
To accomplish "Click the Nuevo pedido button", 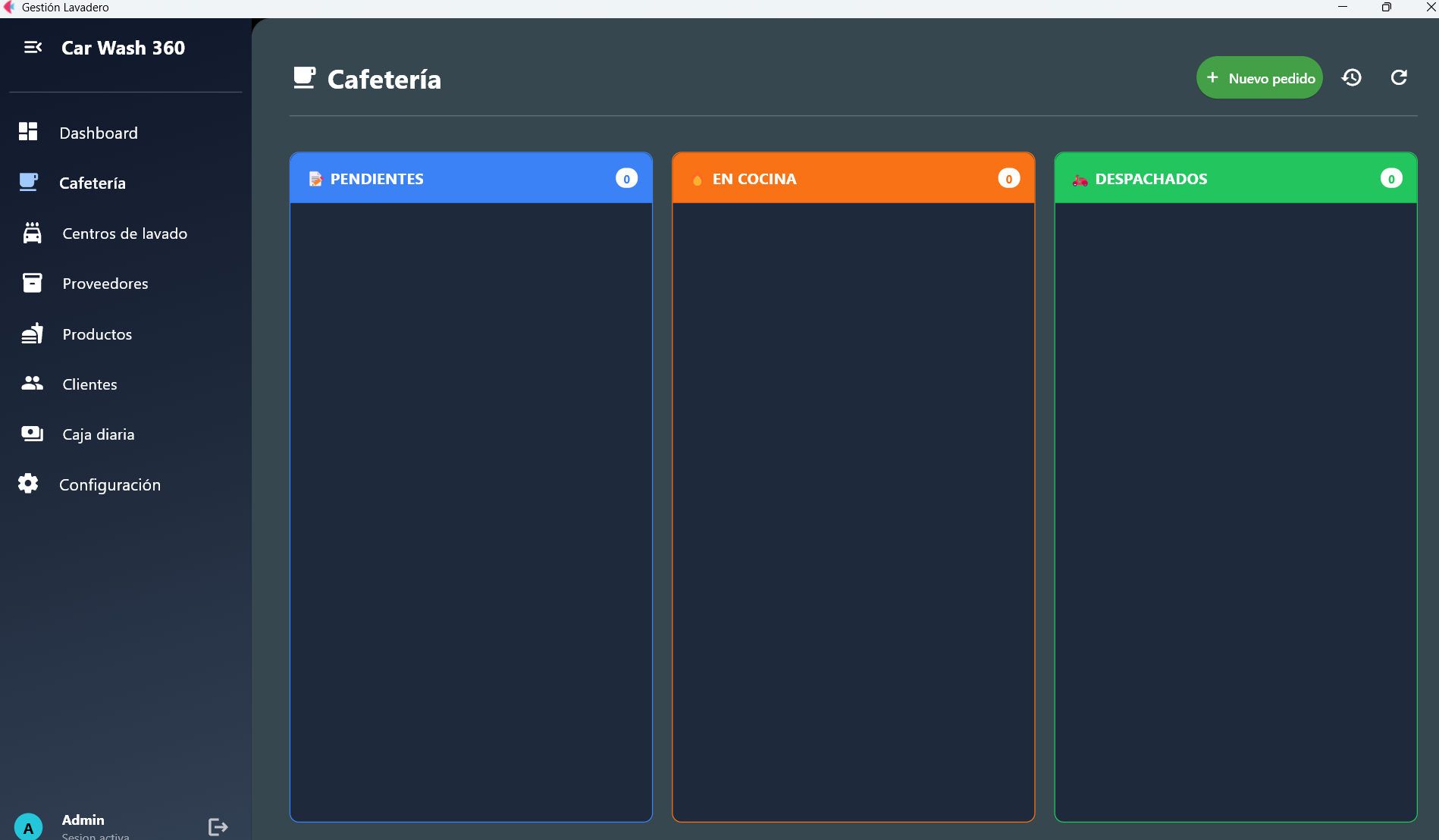I will (1259, 78).
